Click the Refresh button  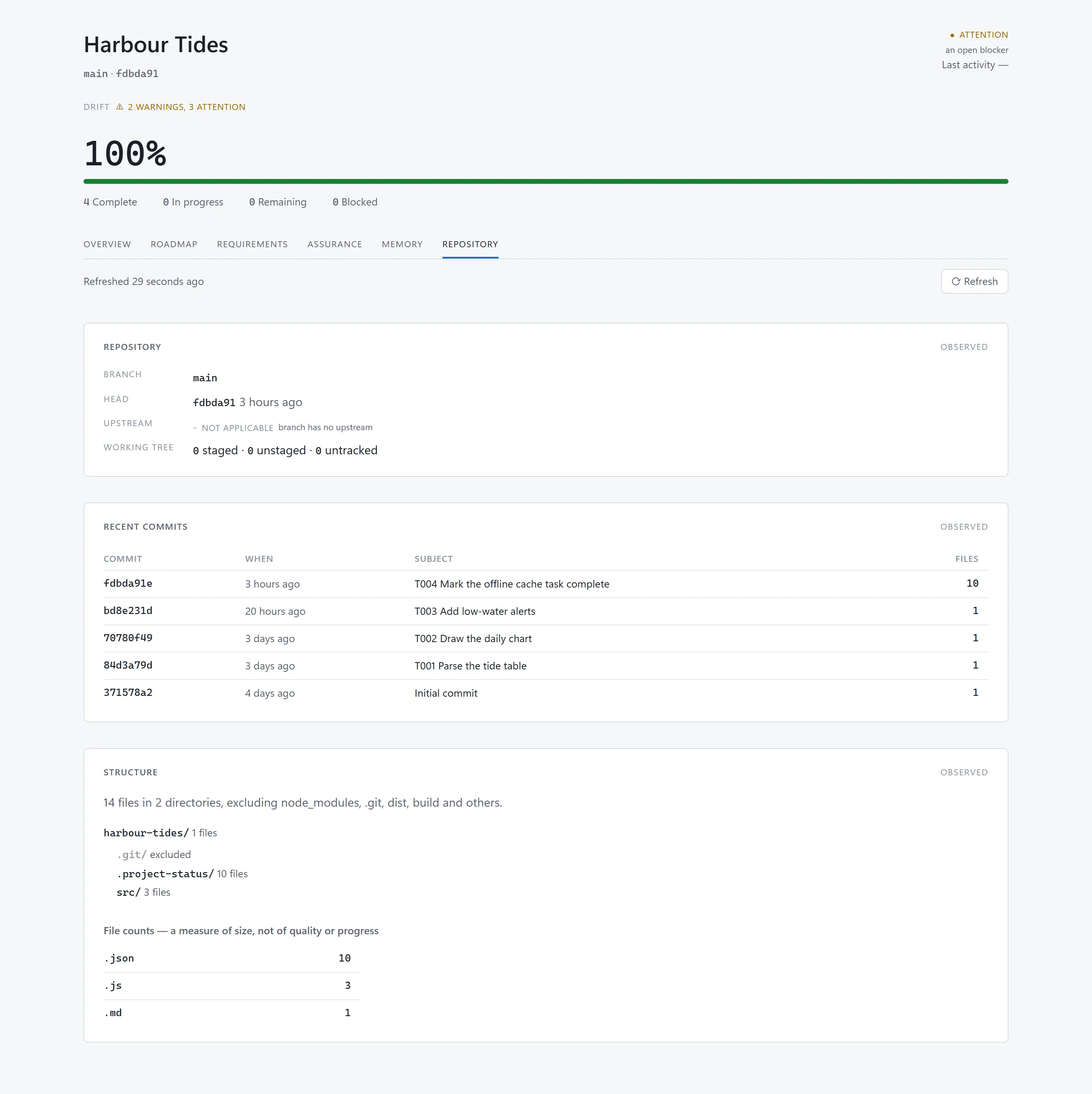[974, 281]
